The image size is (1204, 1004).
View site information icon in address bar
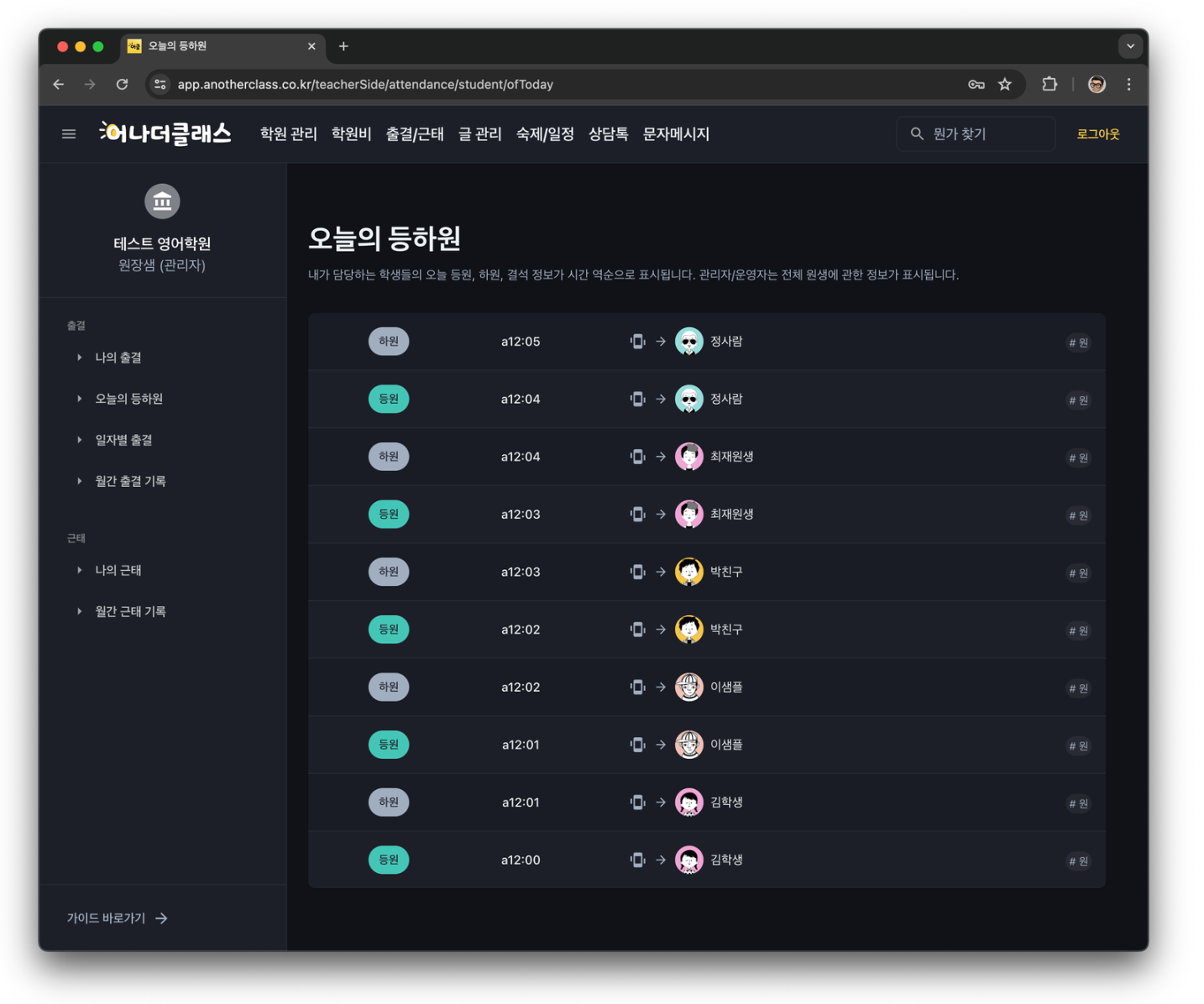[160, 84]
